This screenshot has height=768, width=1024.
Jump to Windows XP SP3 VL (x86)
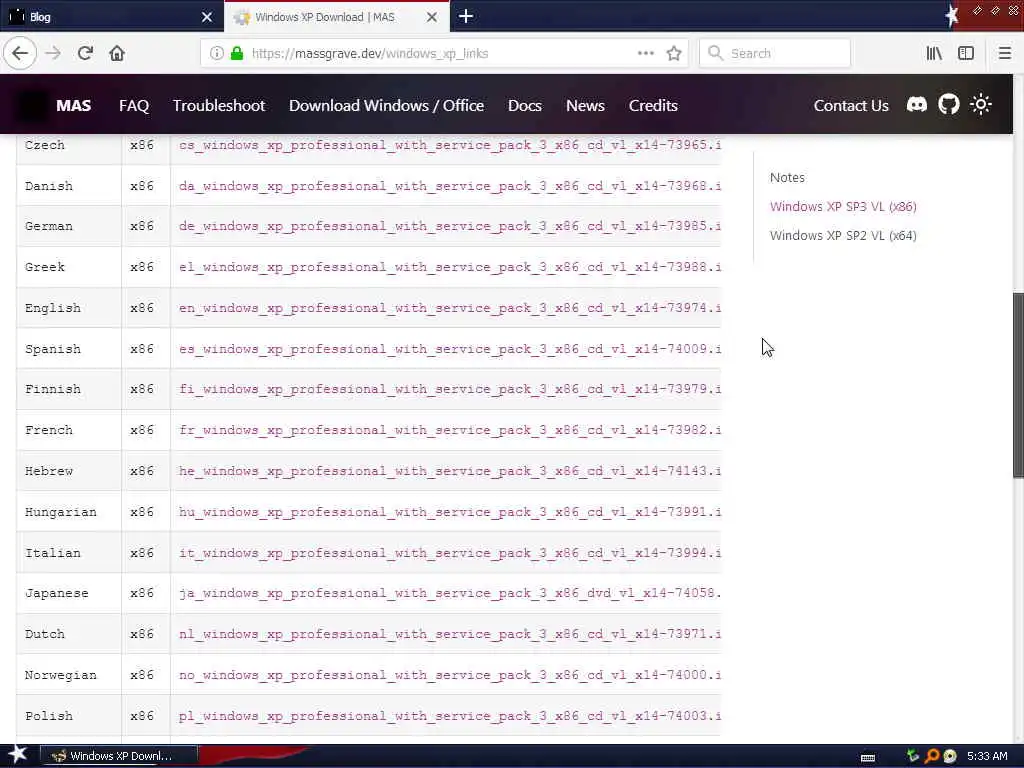[x=843, y=206]
